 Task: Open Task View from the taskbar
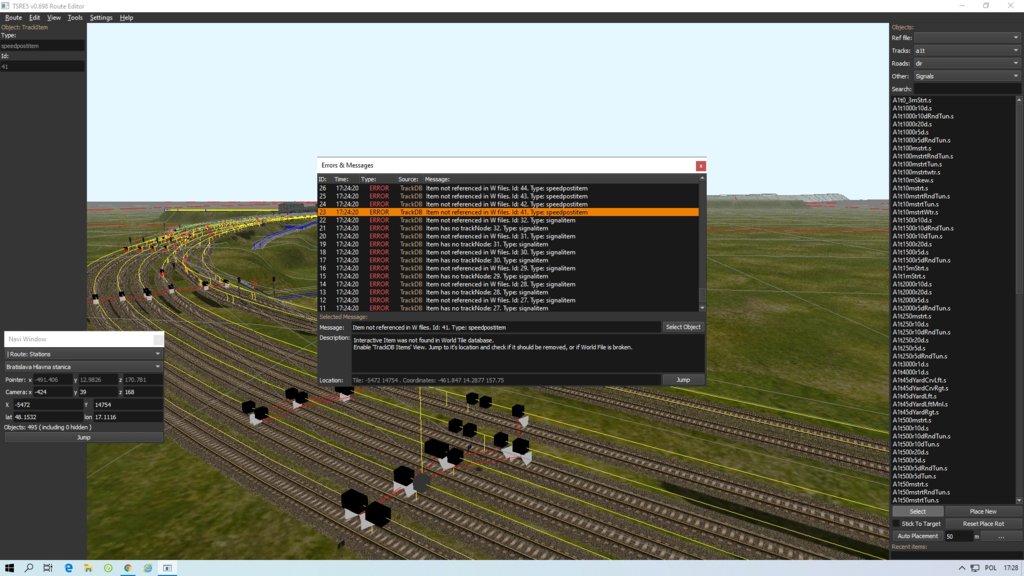49,567
